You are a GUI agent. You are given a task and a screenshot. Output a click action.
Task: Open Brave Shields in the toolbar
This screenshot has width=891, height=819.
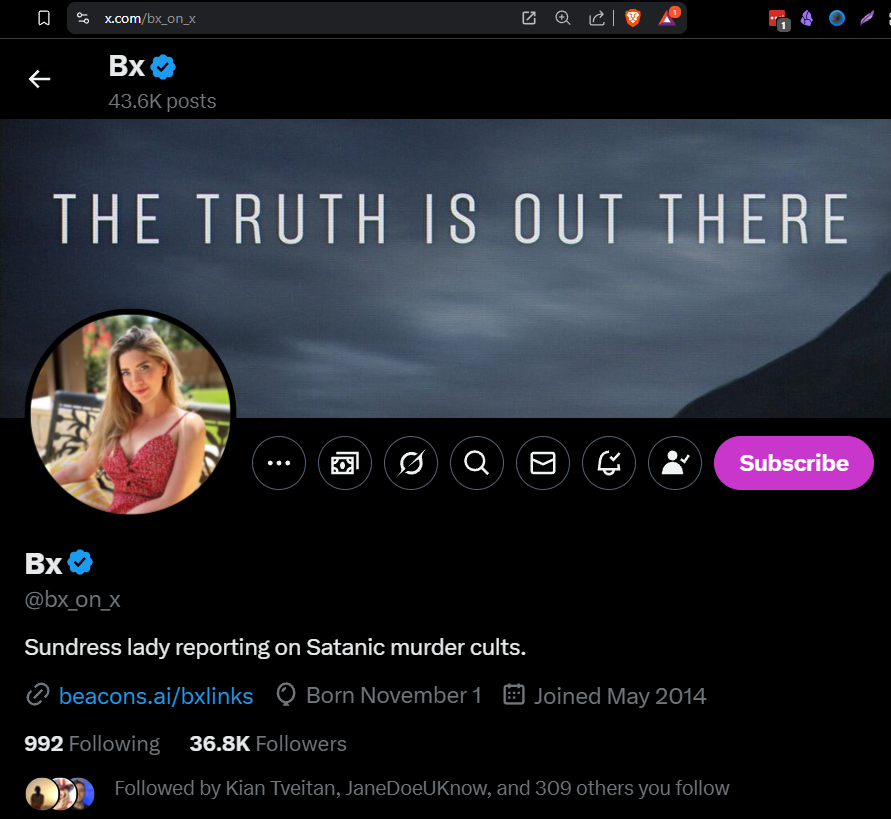633,17
